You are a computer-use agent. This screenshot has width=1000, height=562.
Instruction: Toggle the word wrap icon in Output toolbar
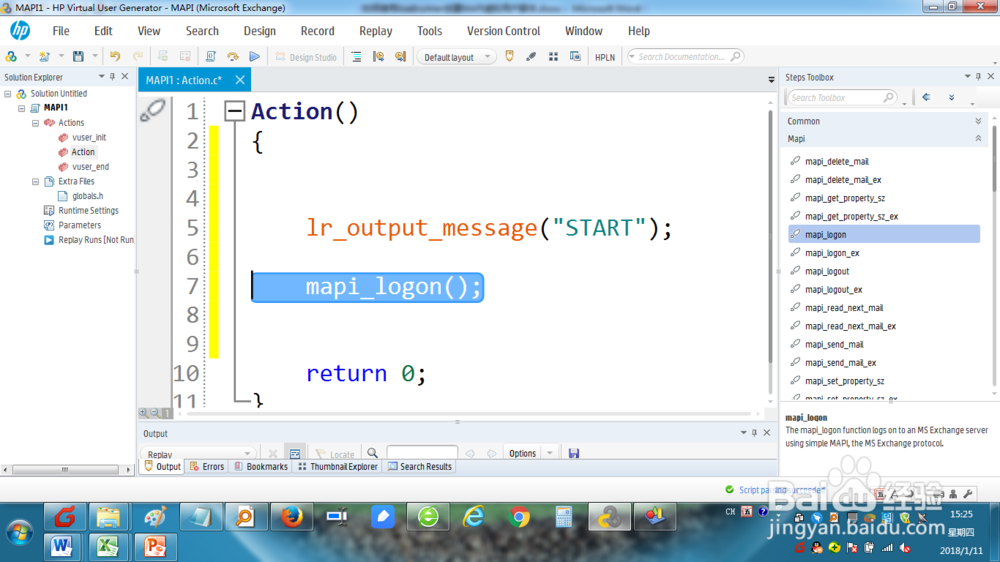(x=295, y=454)
